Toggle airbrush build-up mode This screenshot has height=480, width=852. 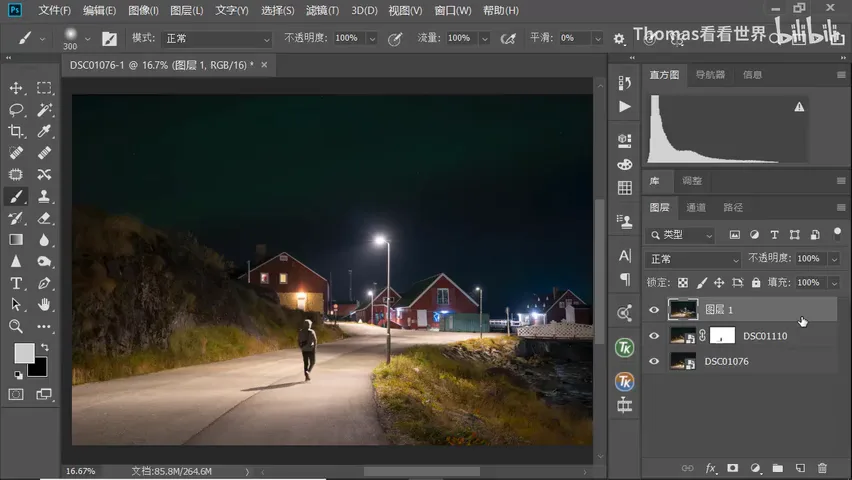pos(508,39)
